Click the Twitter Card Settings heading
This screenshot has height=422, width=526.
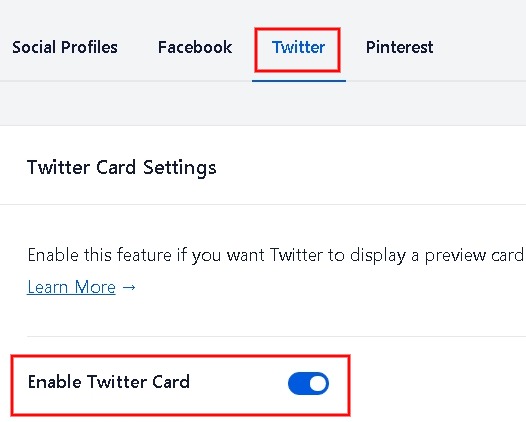[x=121, y=167]
